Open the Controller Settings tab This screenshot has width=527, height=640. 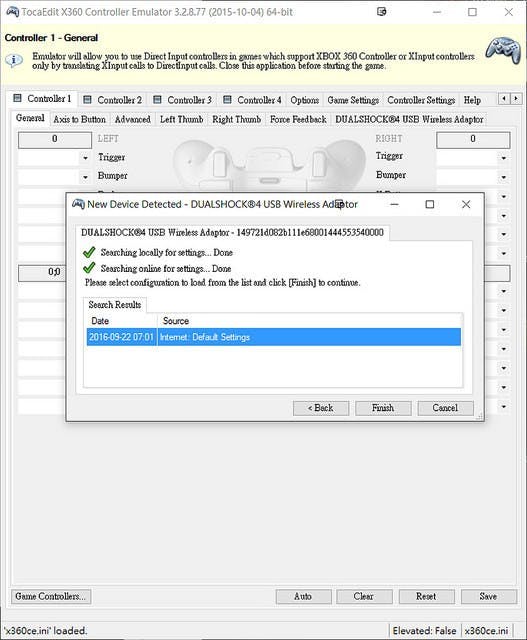tap(421, 100)
